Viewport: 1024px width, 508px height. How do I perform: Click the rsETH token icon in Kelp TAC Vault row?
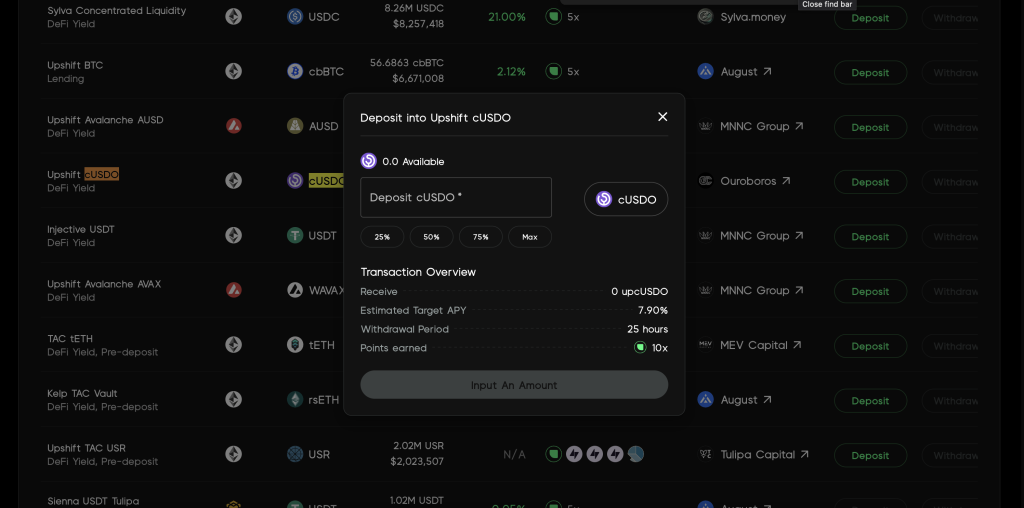tap(295, 400)
